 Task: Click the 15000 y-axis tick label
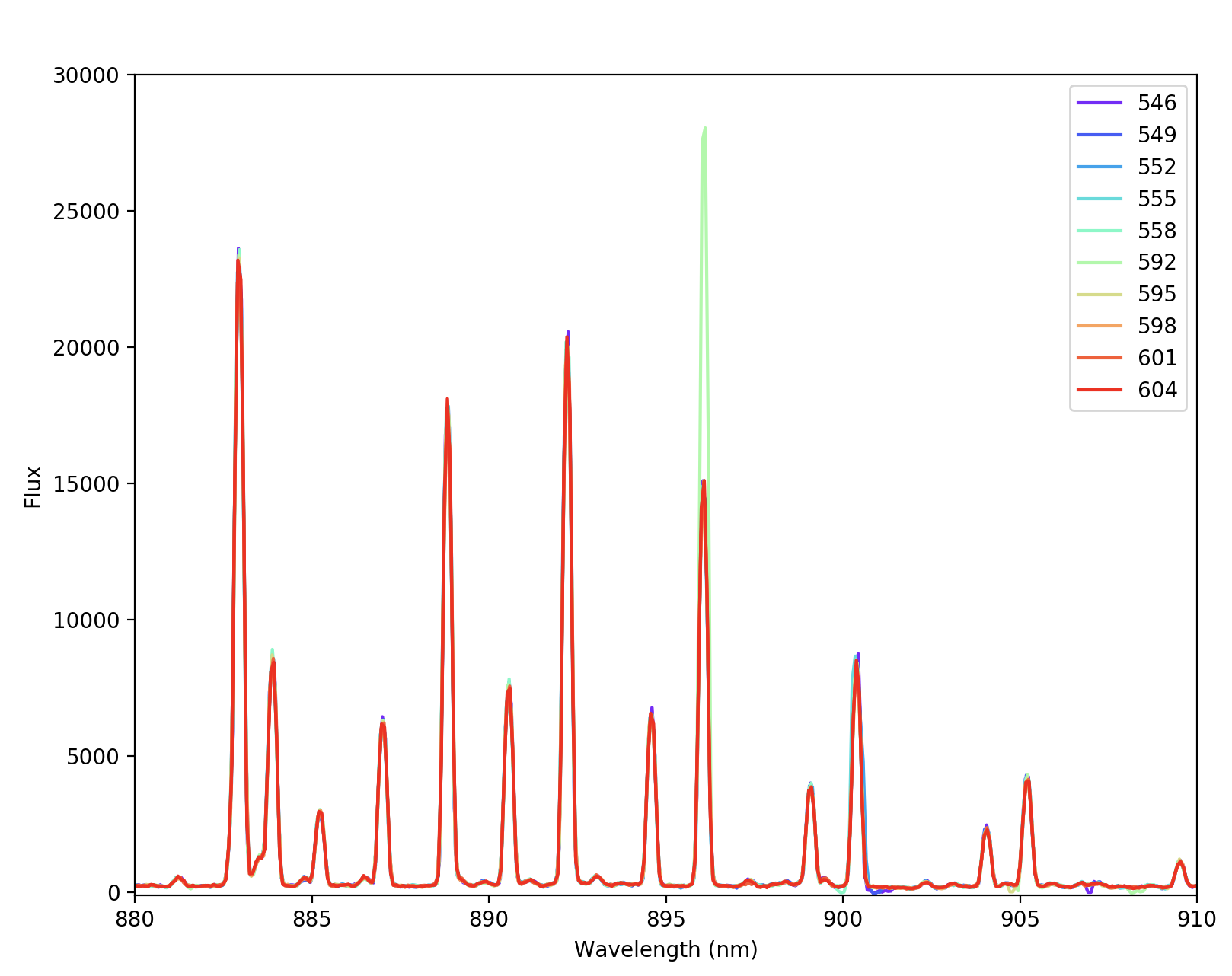(x=86, y=484)
